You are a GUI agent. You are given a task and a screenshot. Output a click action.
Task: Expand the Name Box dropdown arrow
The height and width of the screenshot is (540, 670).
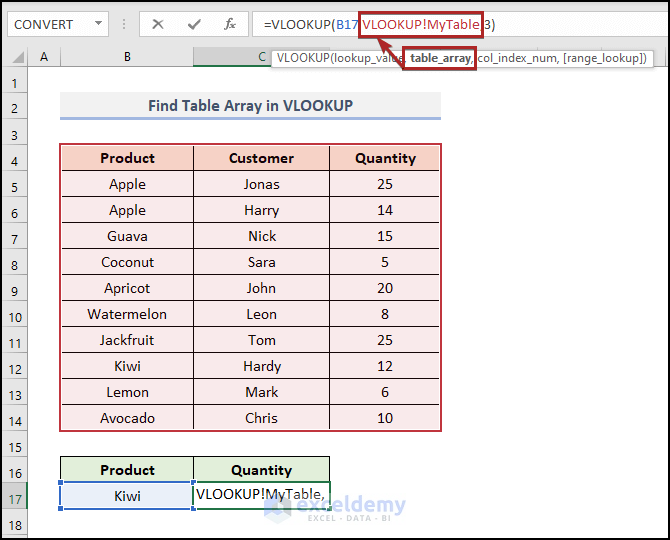[98, 23]
